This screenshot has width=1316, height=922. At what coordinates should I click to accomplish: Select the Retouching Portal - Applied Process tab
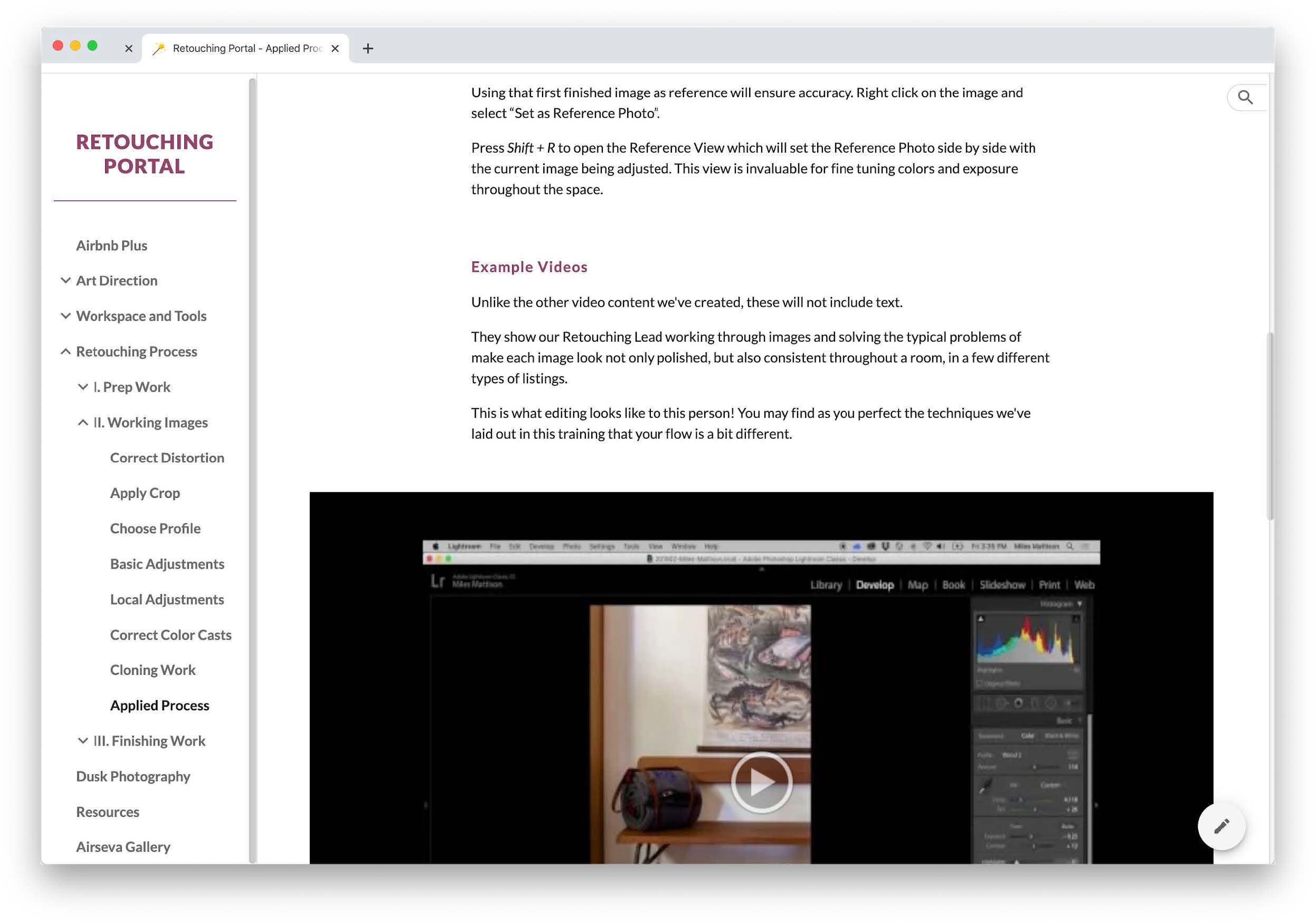click(247, 49)
